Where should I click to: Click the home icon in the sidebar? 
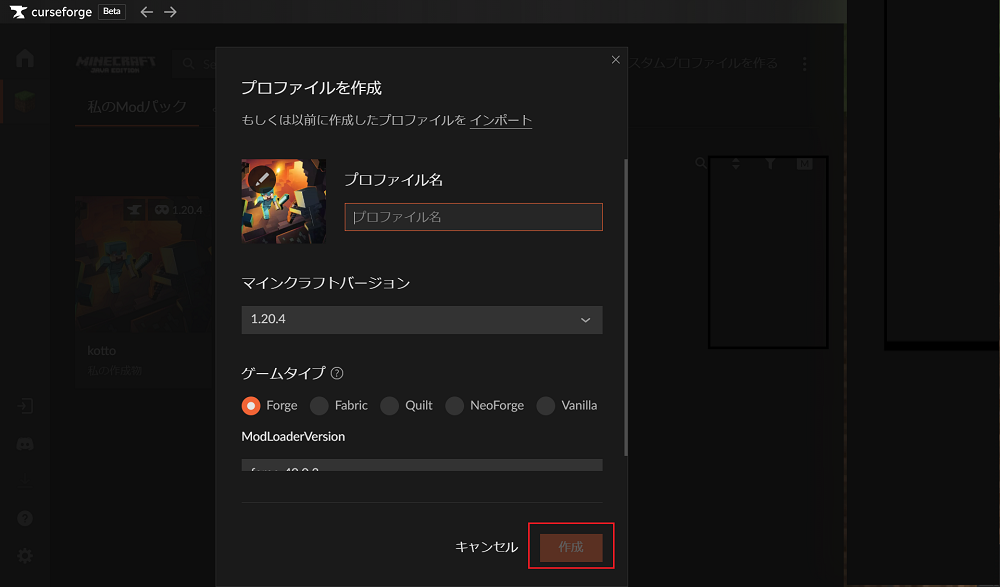point(25,59)
